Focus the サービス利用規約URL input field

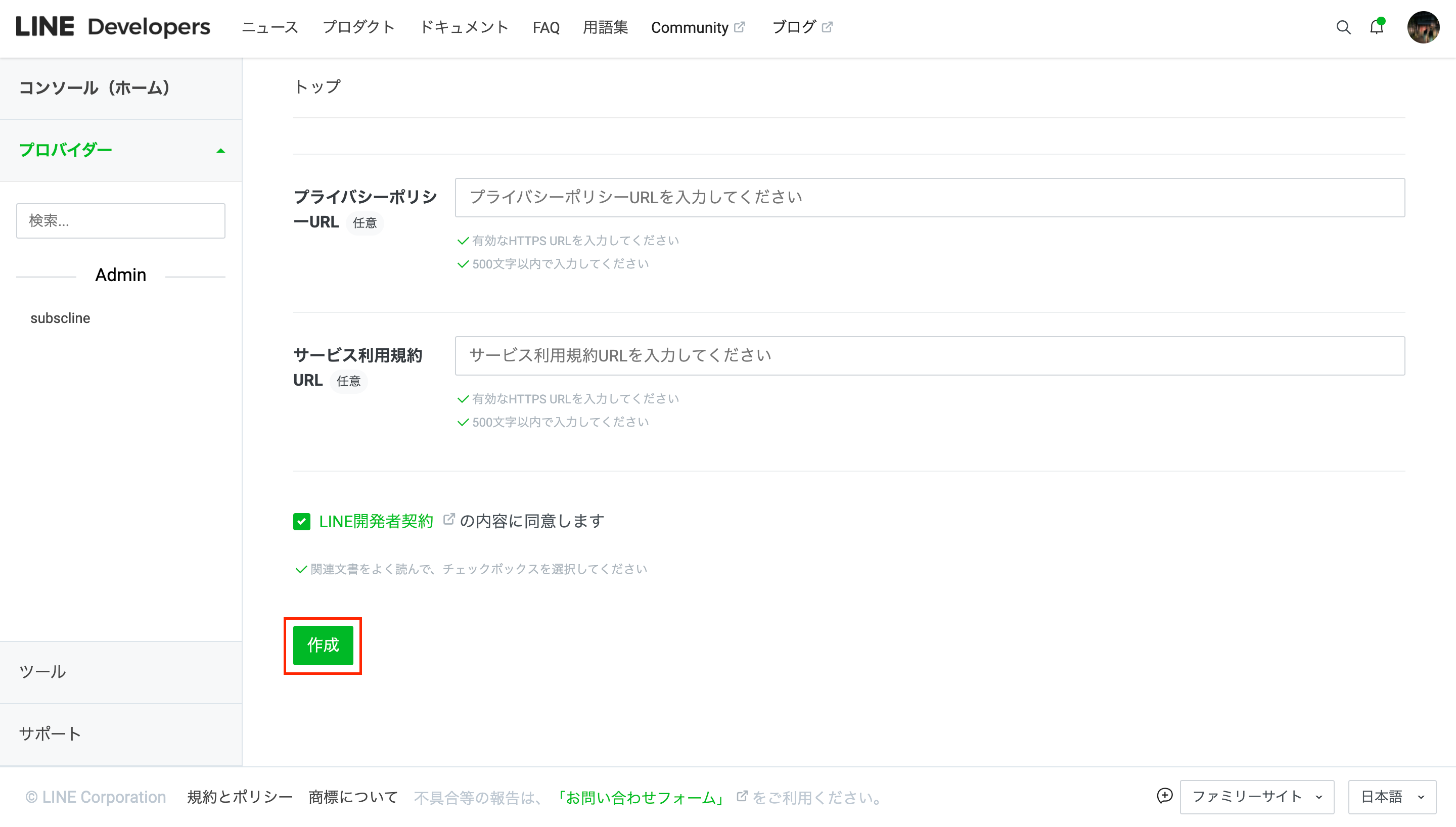pos(930,355)
